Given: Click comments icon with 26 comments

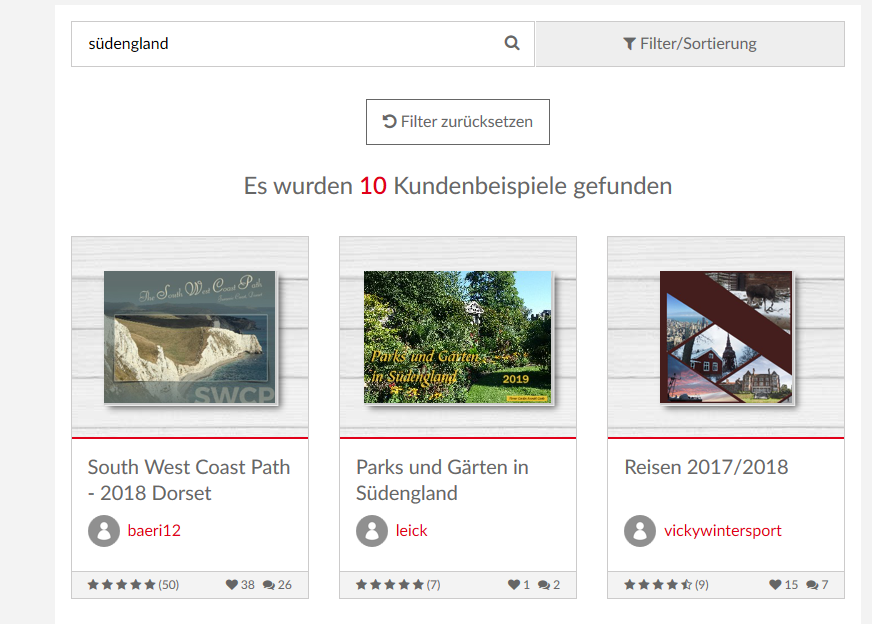Looking at the screenshot, I should coord(269,585).
